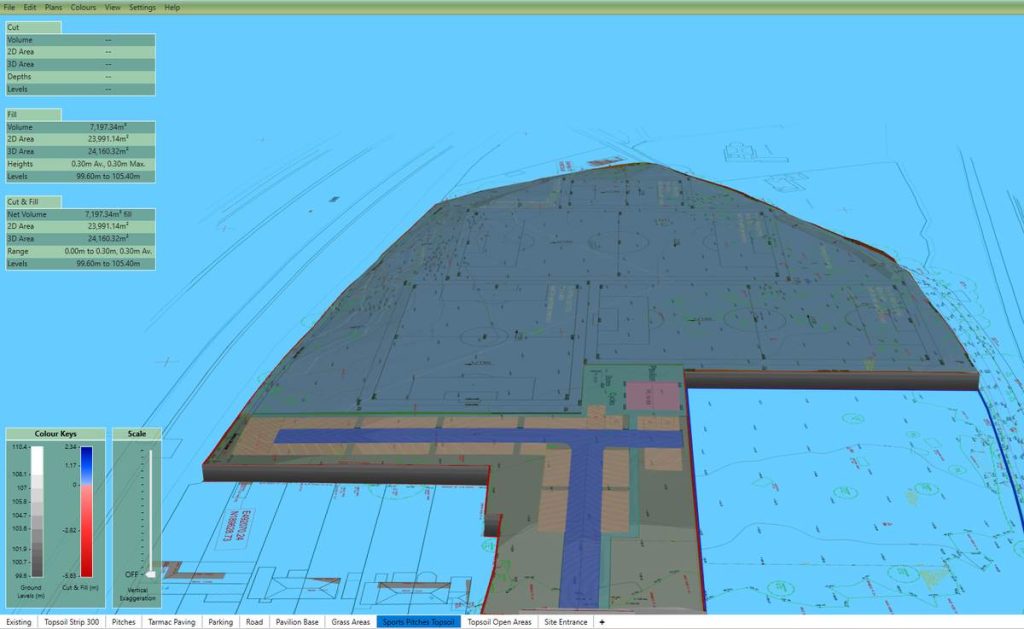The height and width of the screenshot is (629, 1024).
Task: Switch to the Existing tab
Action: tap(19, 622)
